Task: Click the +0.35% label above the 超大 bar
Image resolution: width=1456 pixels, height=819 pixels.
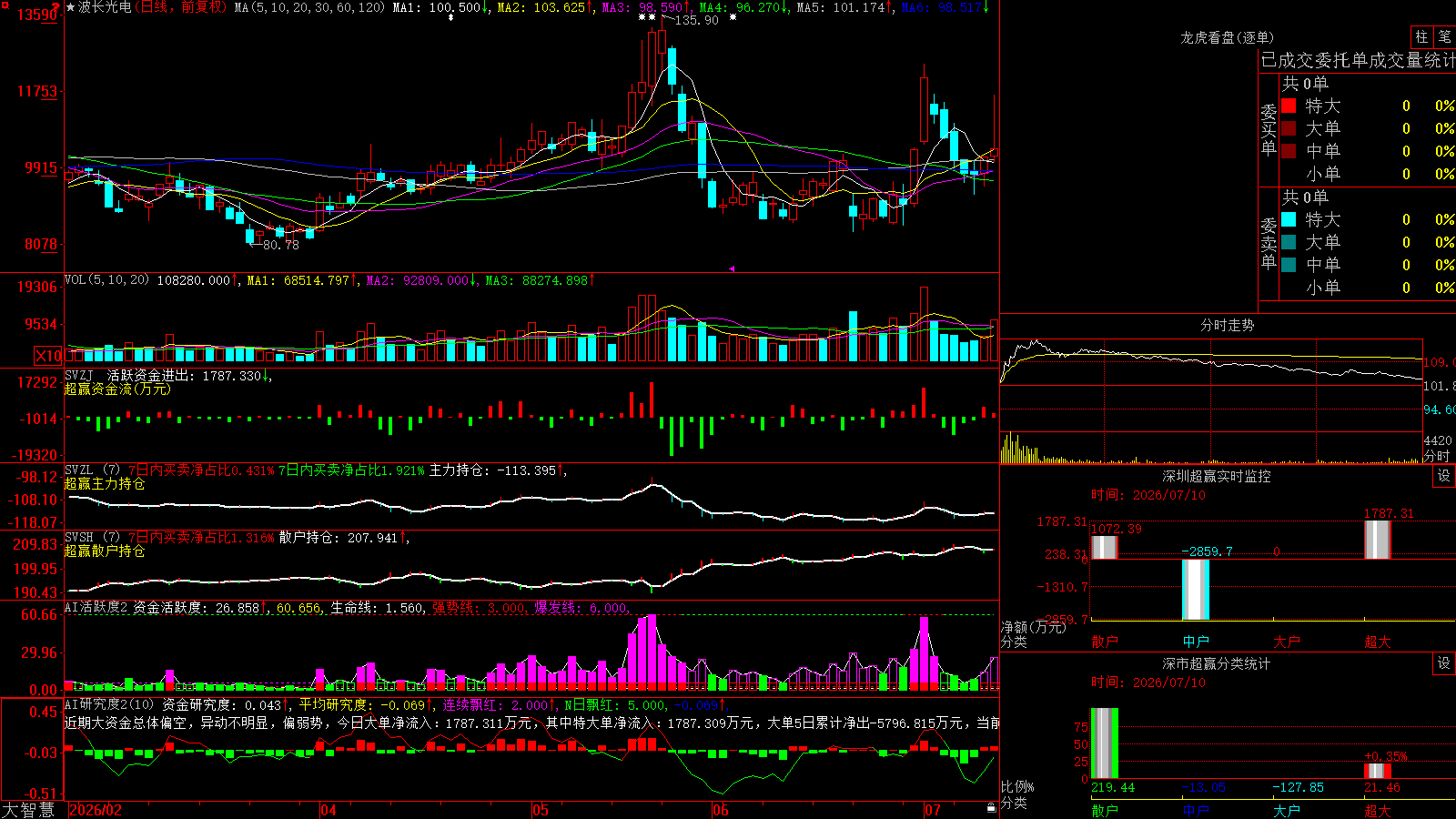Action: (1386, 756)
